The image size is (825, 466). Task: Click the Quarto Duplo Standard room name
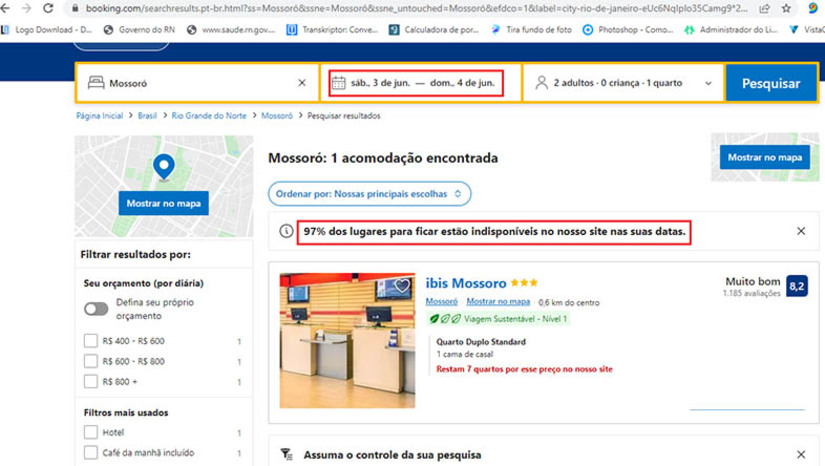[x=481, y=342]
